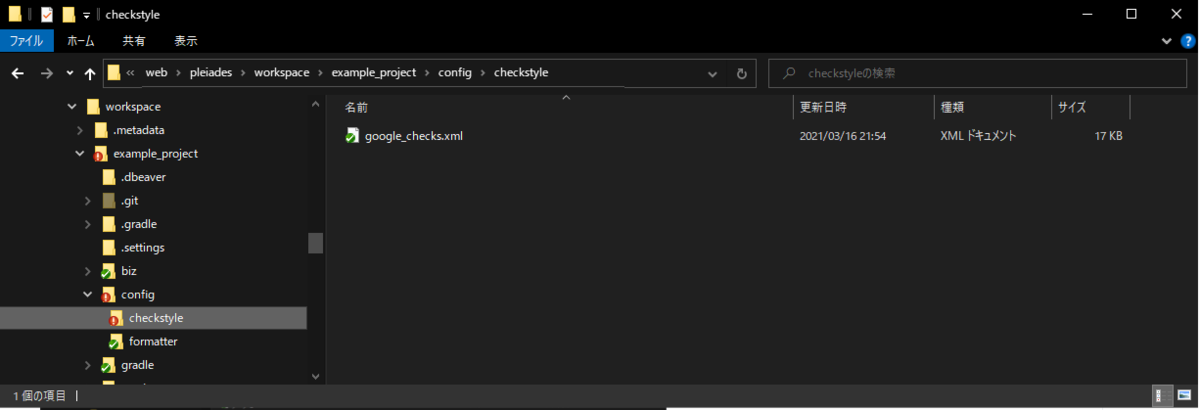Select the example_project folder in tree
1200x410 pixels.
(155, 153)
